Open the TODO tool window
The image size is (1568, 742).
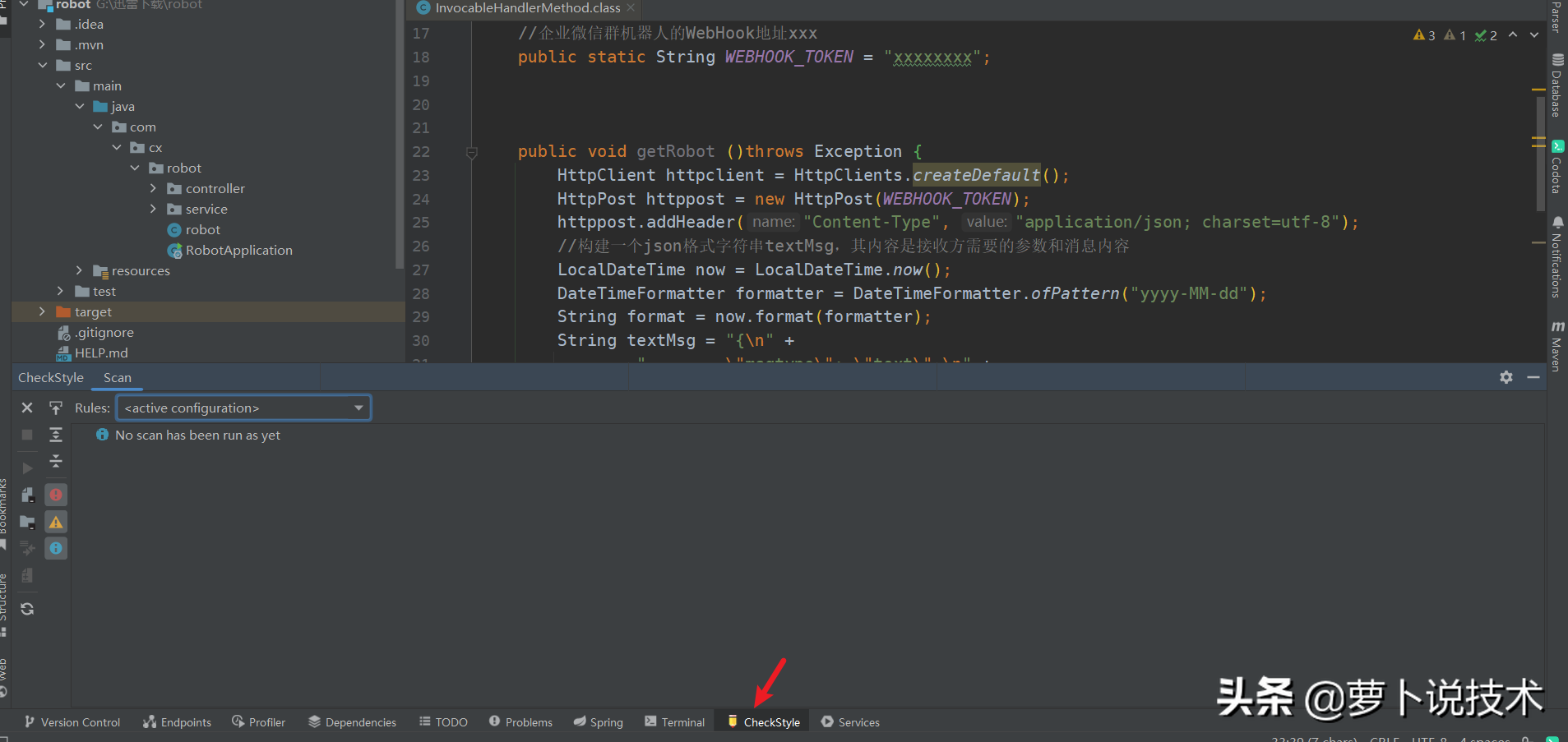coord(443,722)
